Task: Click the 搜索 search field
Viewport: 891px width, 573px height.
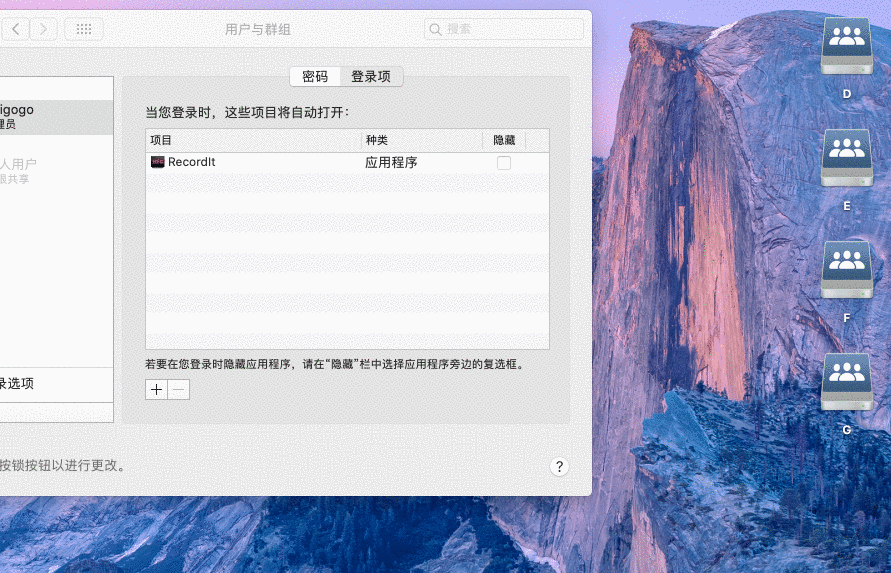Action: pos(504,29)
